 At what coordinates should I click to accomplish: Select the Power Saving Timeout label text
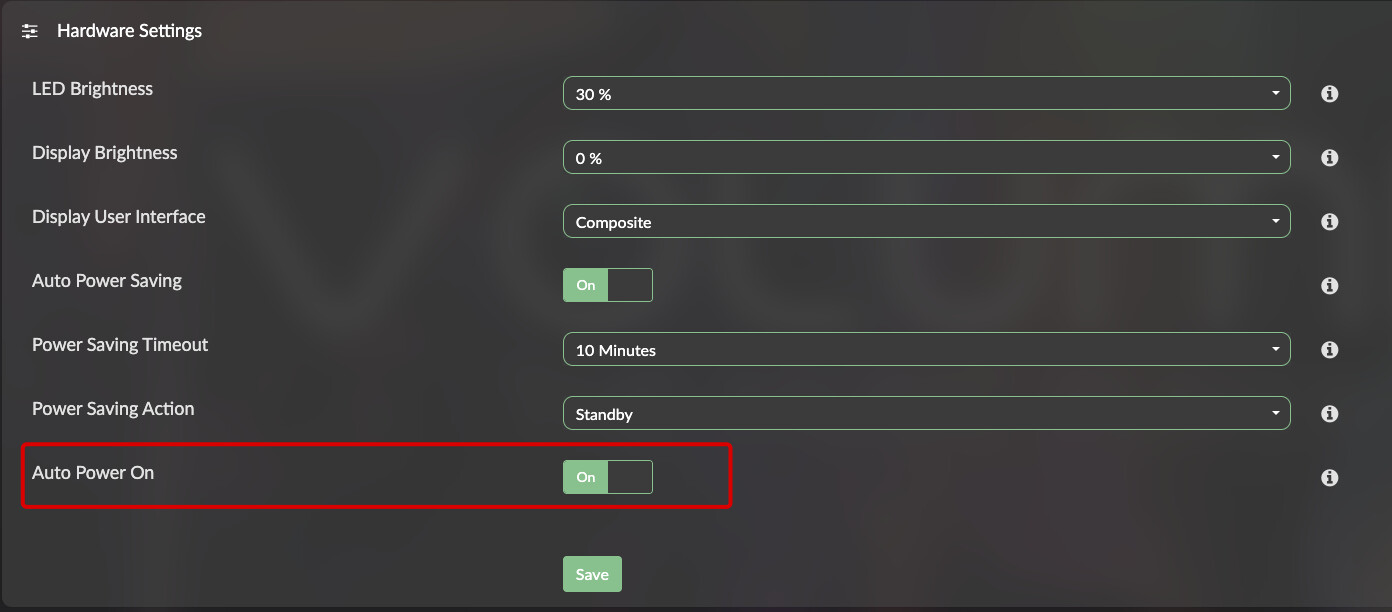[120, 345]
